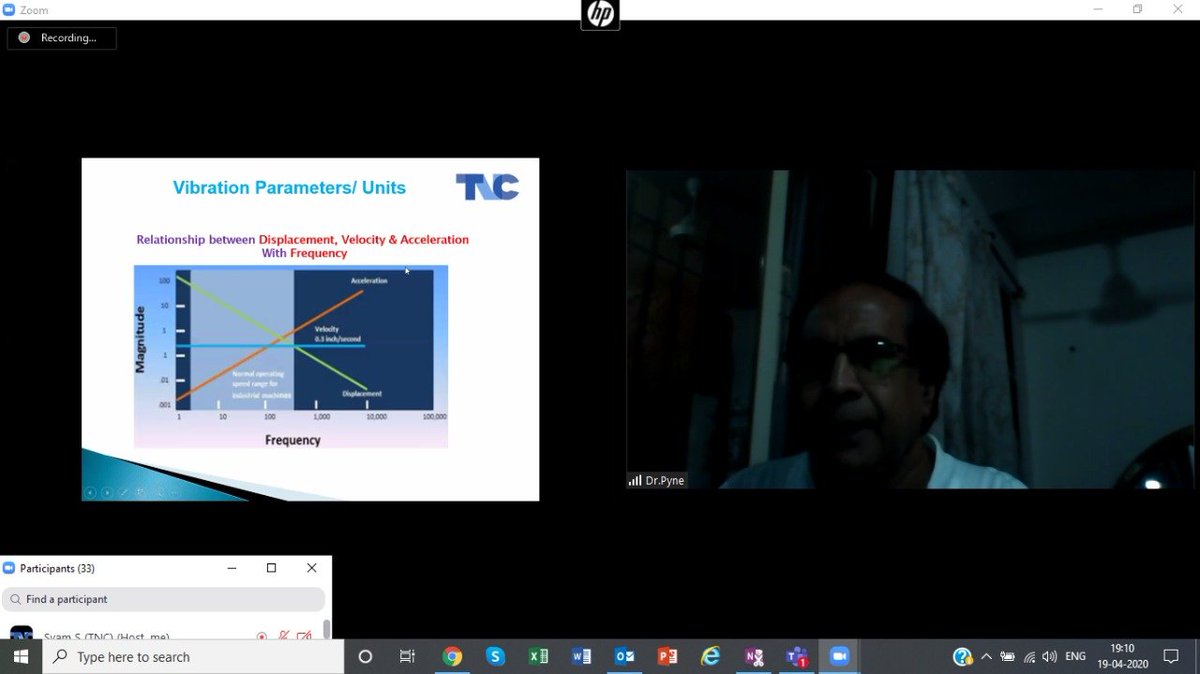Screen dimensions: 1200x674
Task: Click the camera-off icon next to Syam S
Action: click(x=304, y=636)
